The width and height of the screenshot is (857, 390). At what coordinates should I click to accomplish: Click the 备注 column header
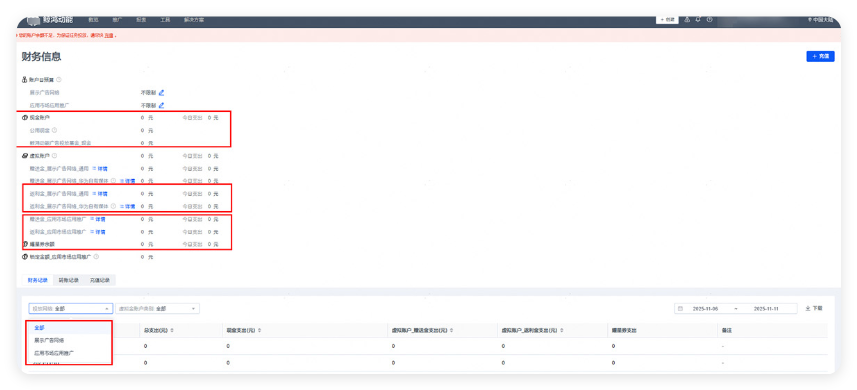pos(727,330)
